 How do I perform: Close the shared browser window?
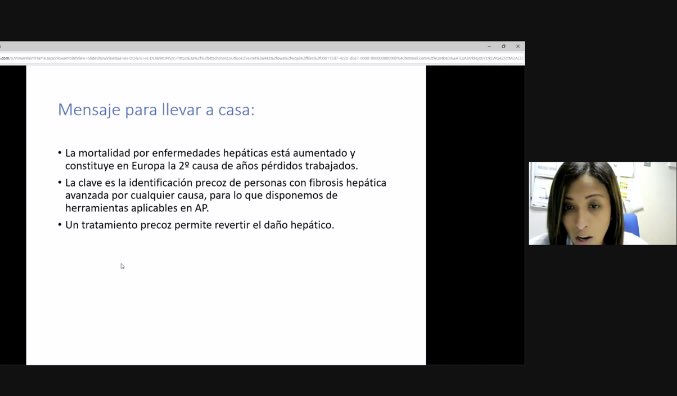point(518,46)
